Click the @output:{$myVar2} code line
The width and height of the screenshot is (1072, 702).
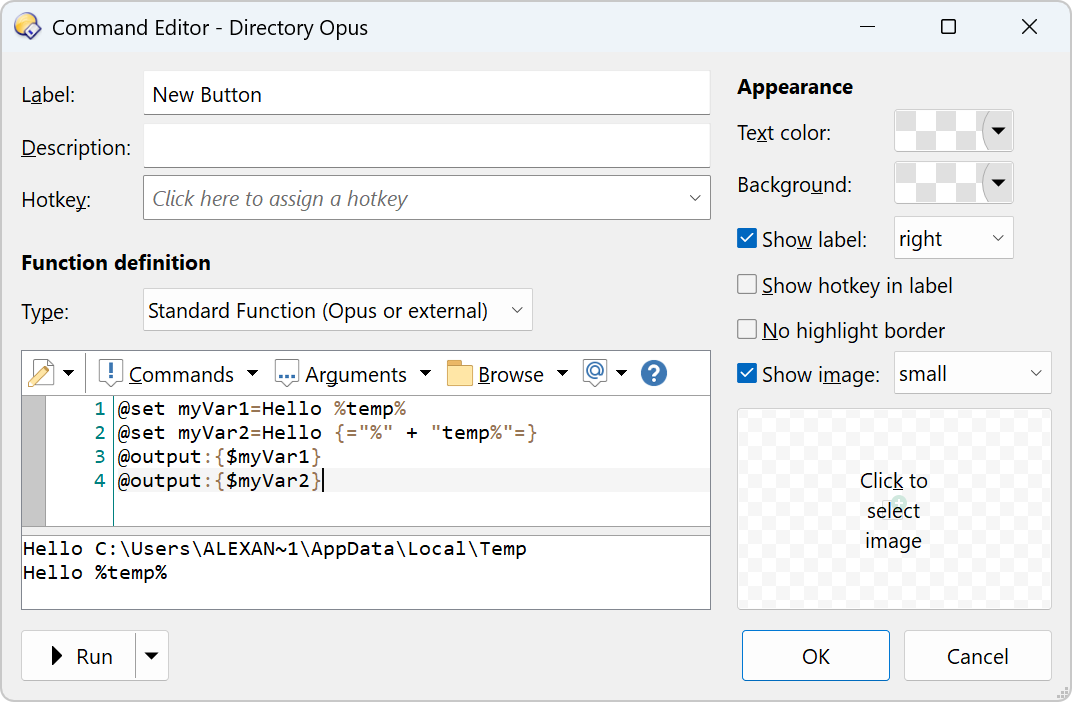click(x=219, y=481)
